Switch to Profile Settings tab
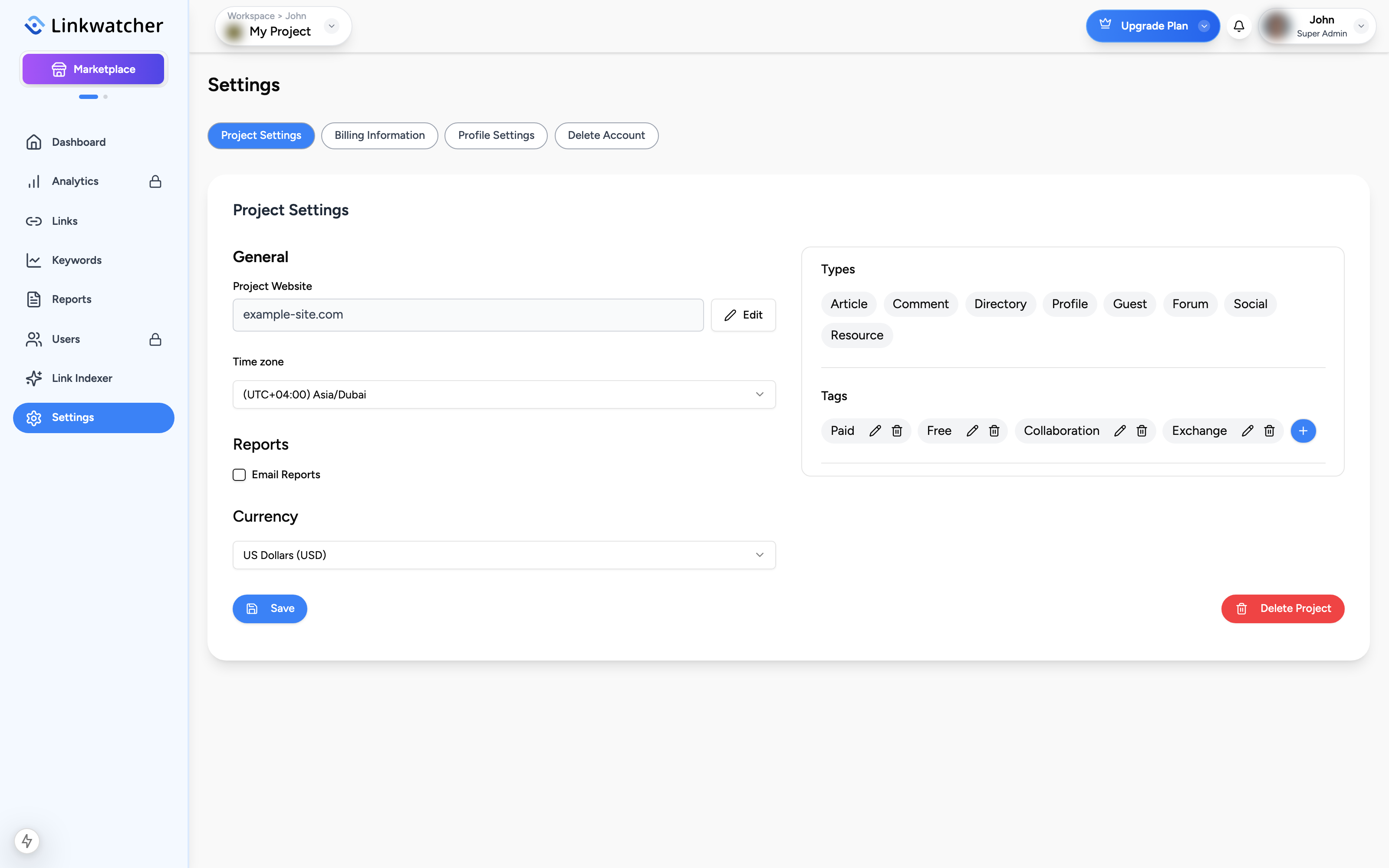The height and width of the screenshot is (868, 1389). [496, 135]
